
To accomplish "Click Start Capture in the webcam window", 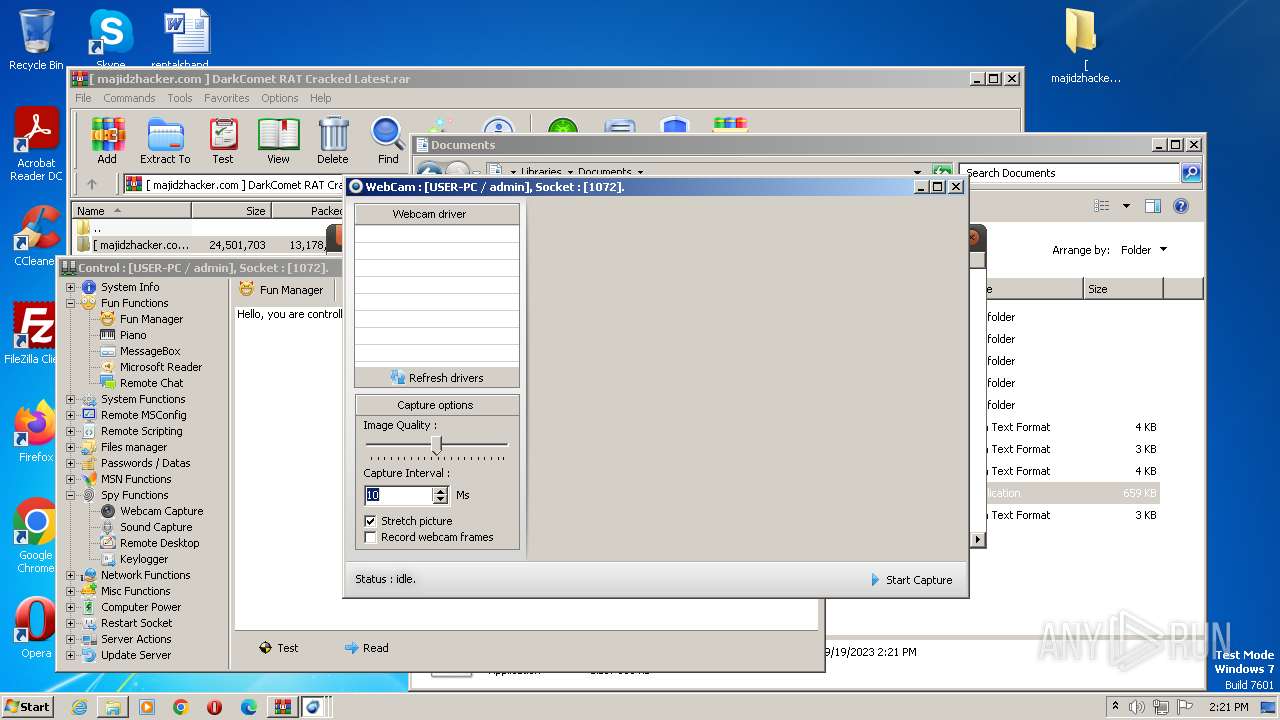I will click(x=911, y=580).
